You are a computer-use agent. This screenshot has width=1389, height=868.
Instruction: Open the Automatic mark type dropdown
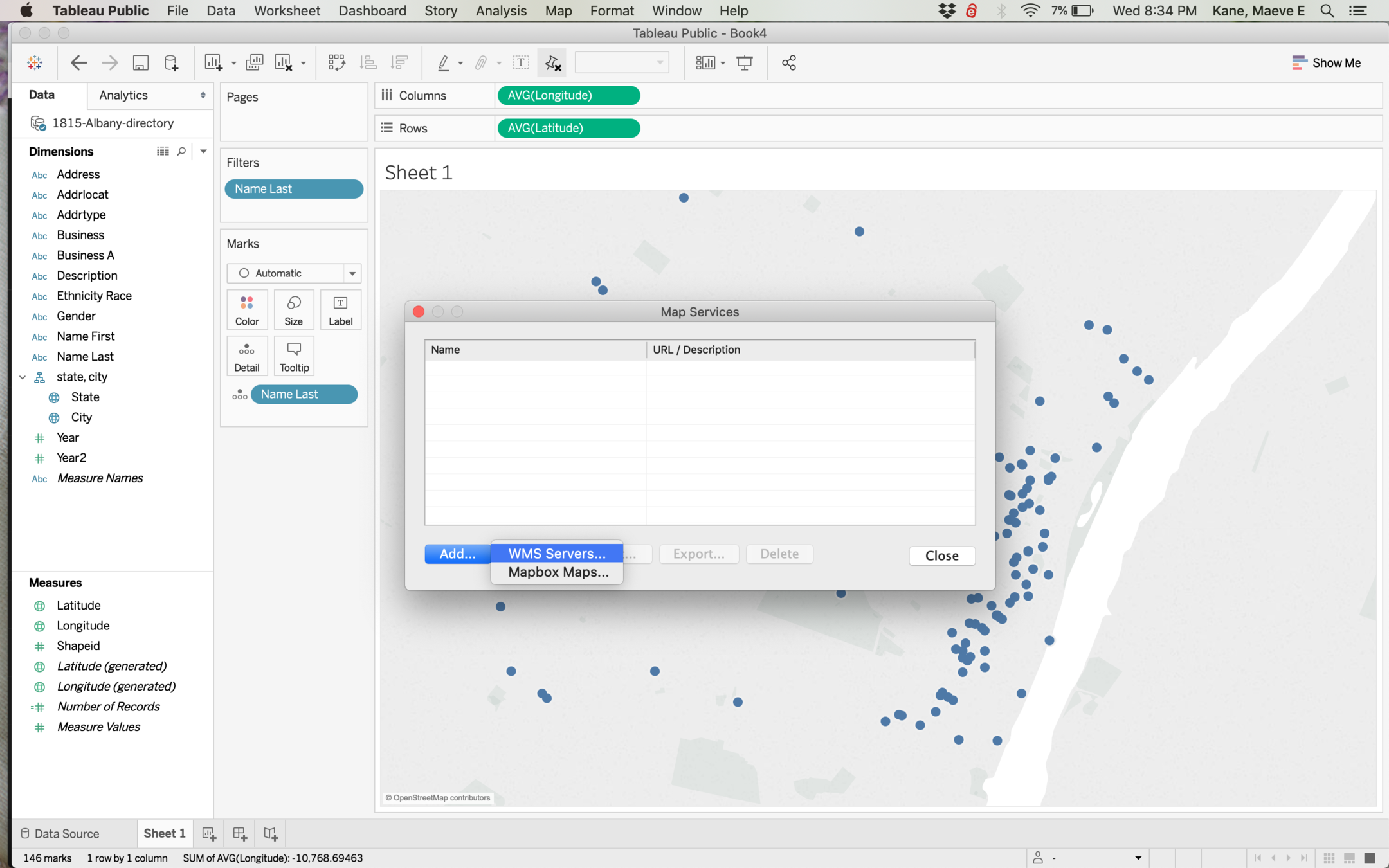pyautogui.click(x=352, y=273)
